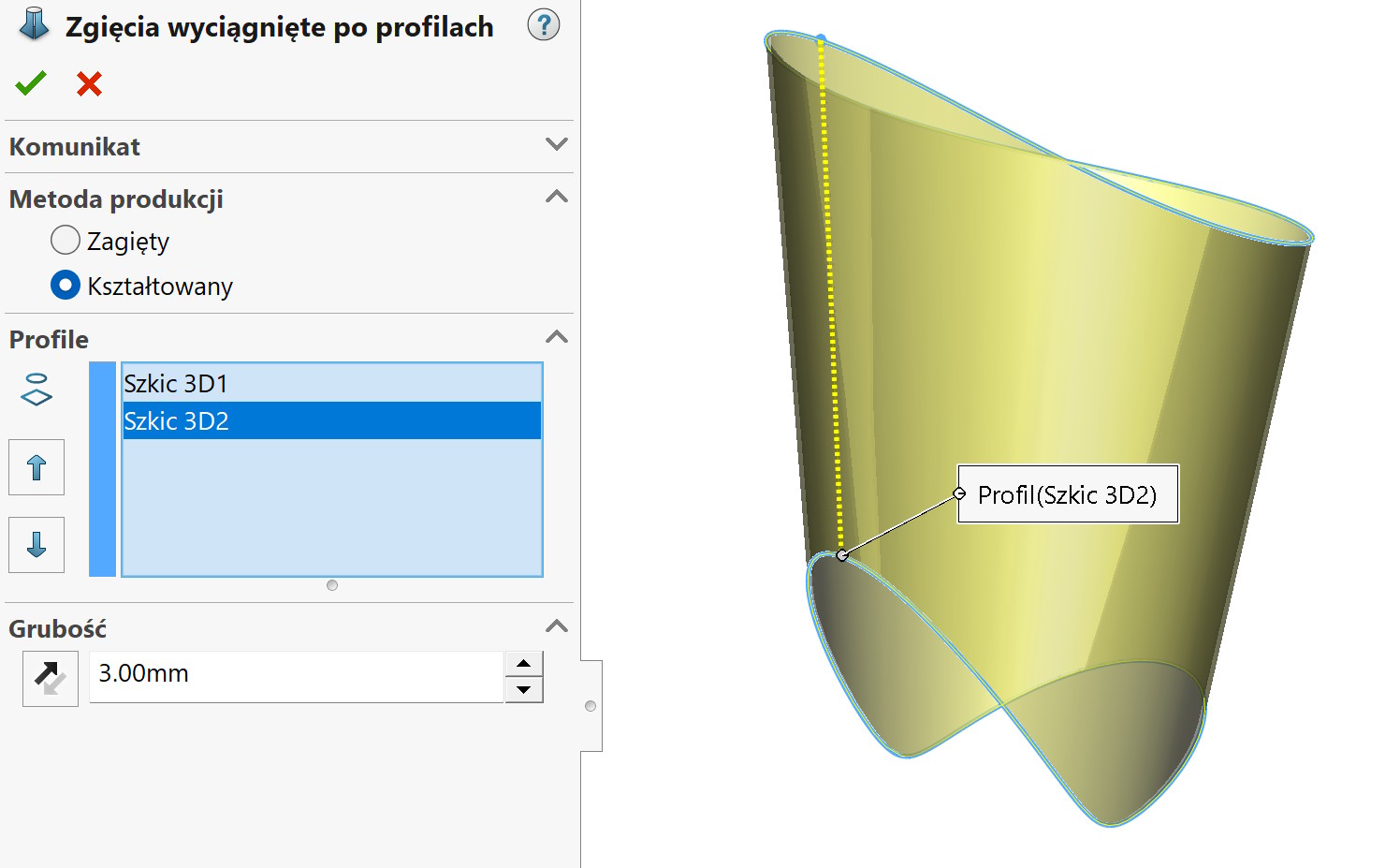Open help for Zgięcia wyciągnięte po profilach

[x=543, y=25]
